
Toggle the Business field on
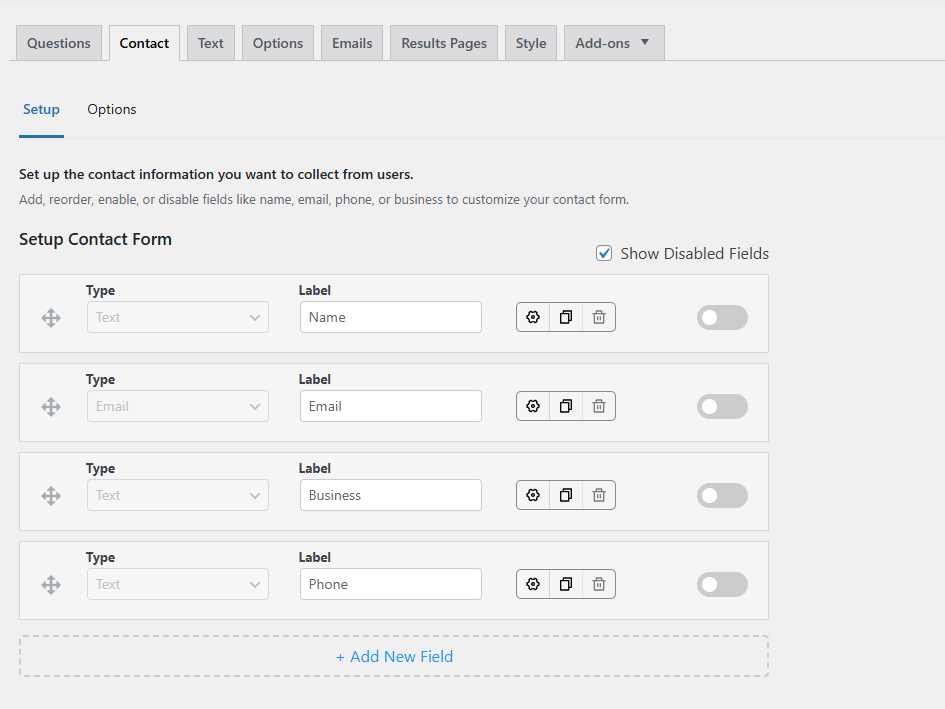pos(722,495)
